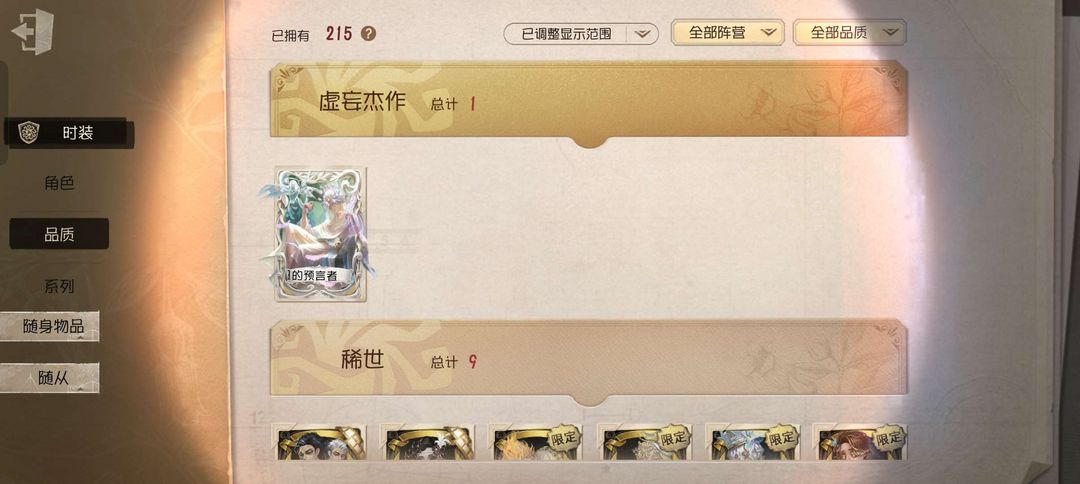
Task: Select the second 稀世 costume thumbnail
Action: coord(429,443)
